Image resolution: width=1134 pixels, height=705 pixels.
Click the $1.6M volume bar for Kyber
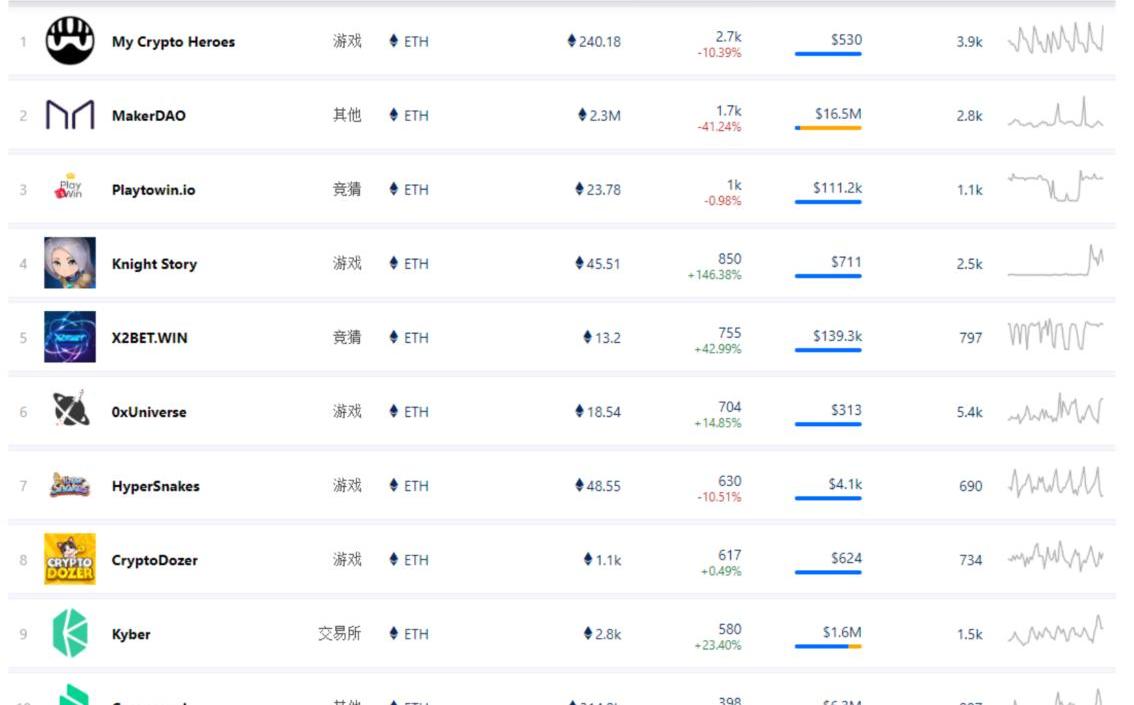coord(828,646)
